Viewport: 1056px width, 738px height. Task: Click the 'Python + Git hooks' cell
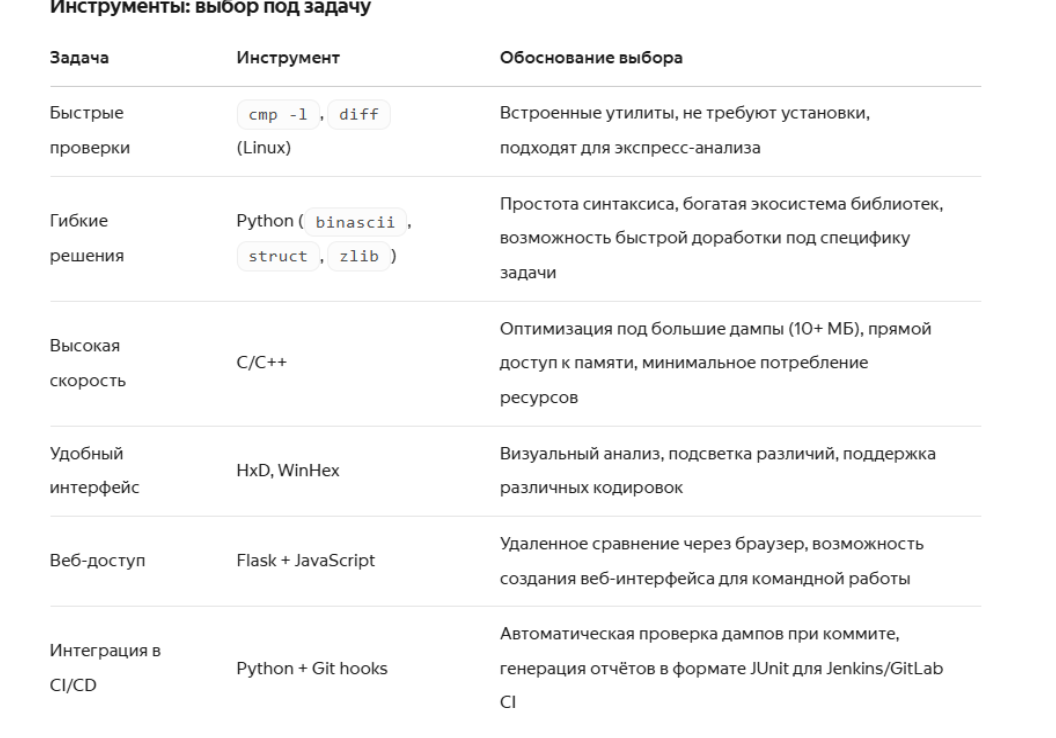pyautogui.click(x=312, y=669)
